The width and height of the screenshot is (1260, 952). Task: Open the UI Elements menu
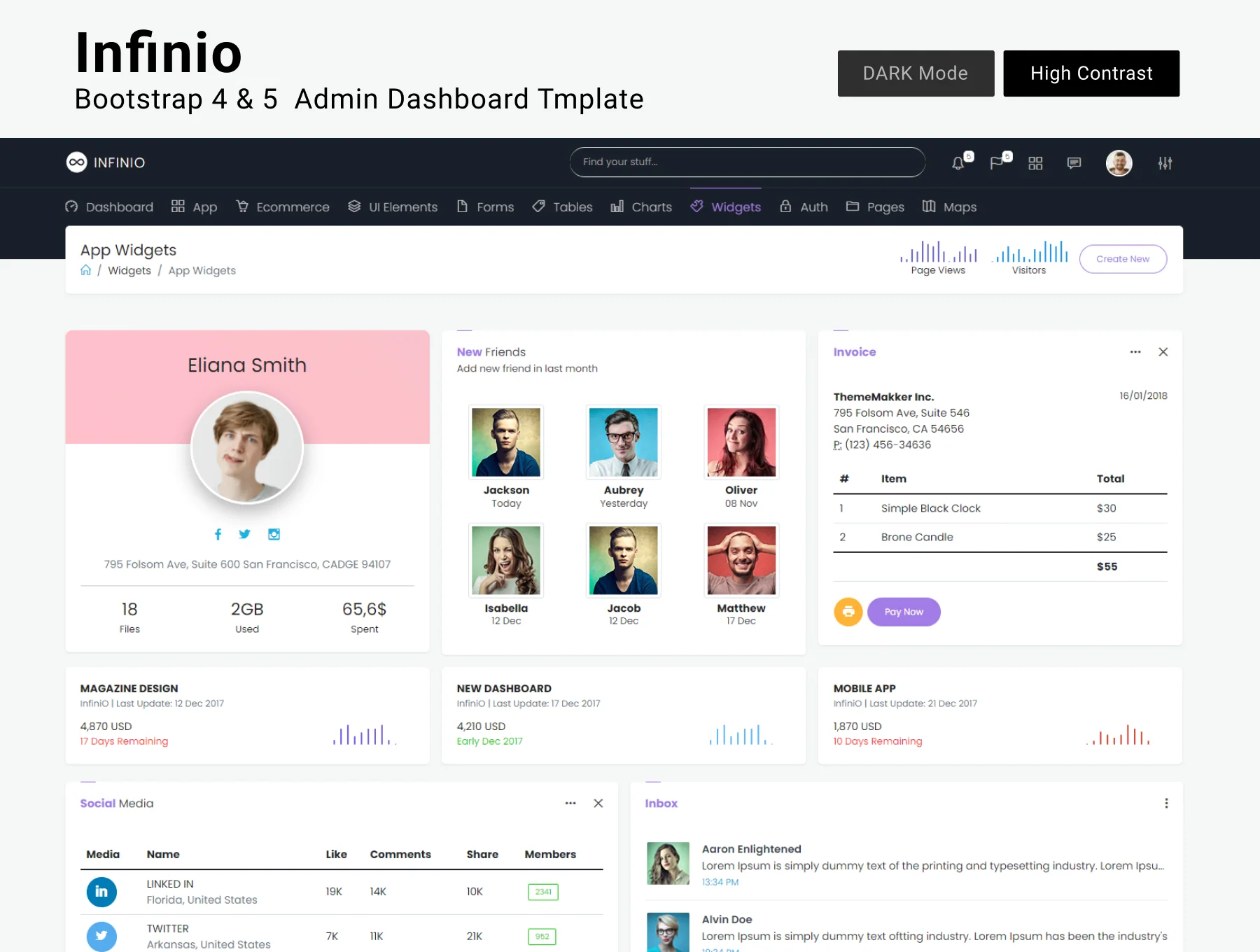click(393, 207)
